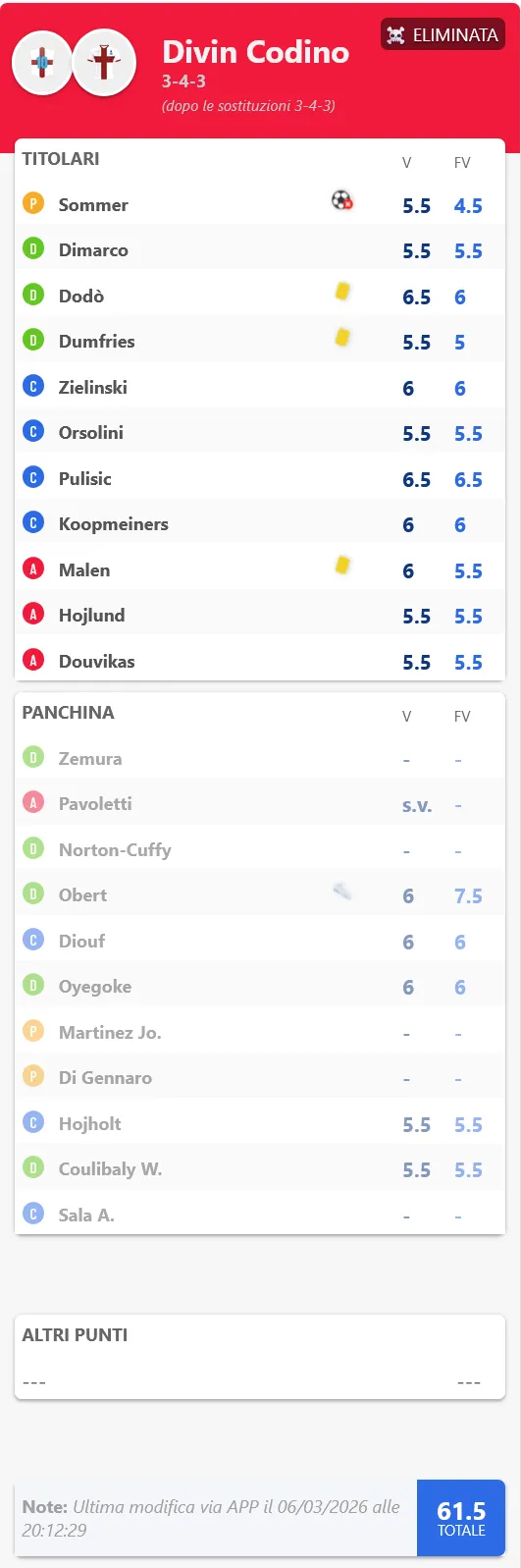Click the Altri Punti section header

75,1335
